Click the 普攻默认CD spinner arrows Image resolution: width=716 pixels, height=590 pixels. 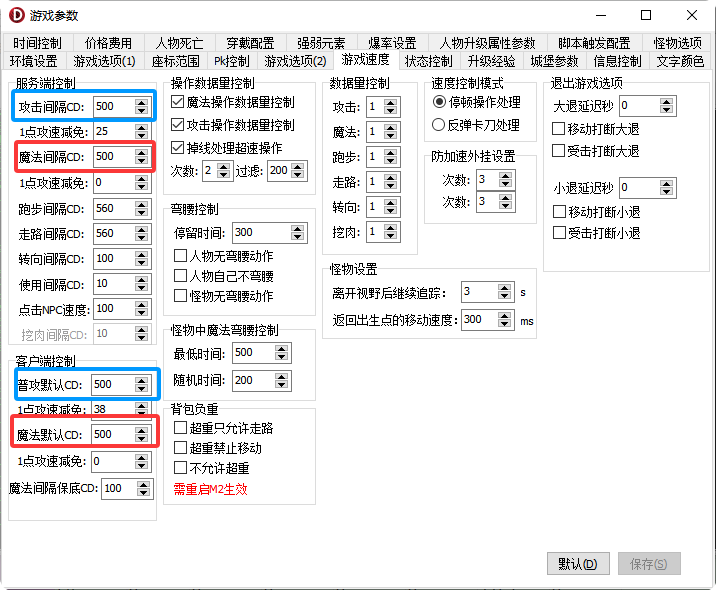142,385
